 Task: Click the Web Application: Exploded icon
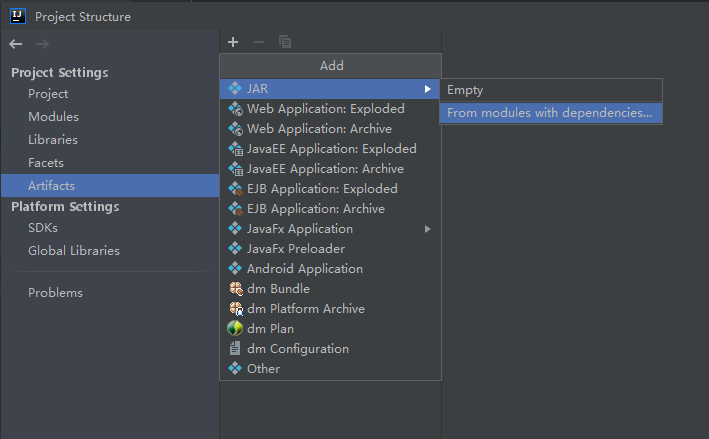pos(235,109)
